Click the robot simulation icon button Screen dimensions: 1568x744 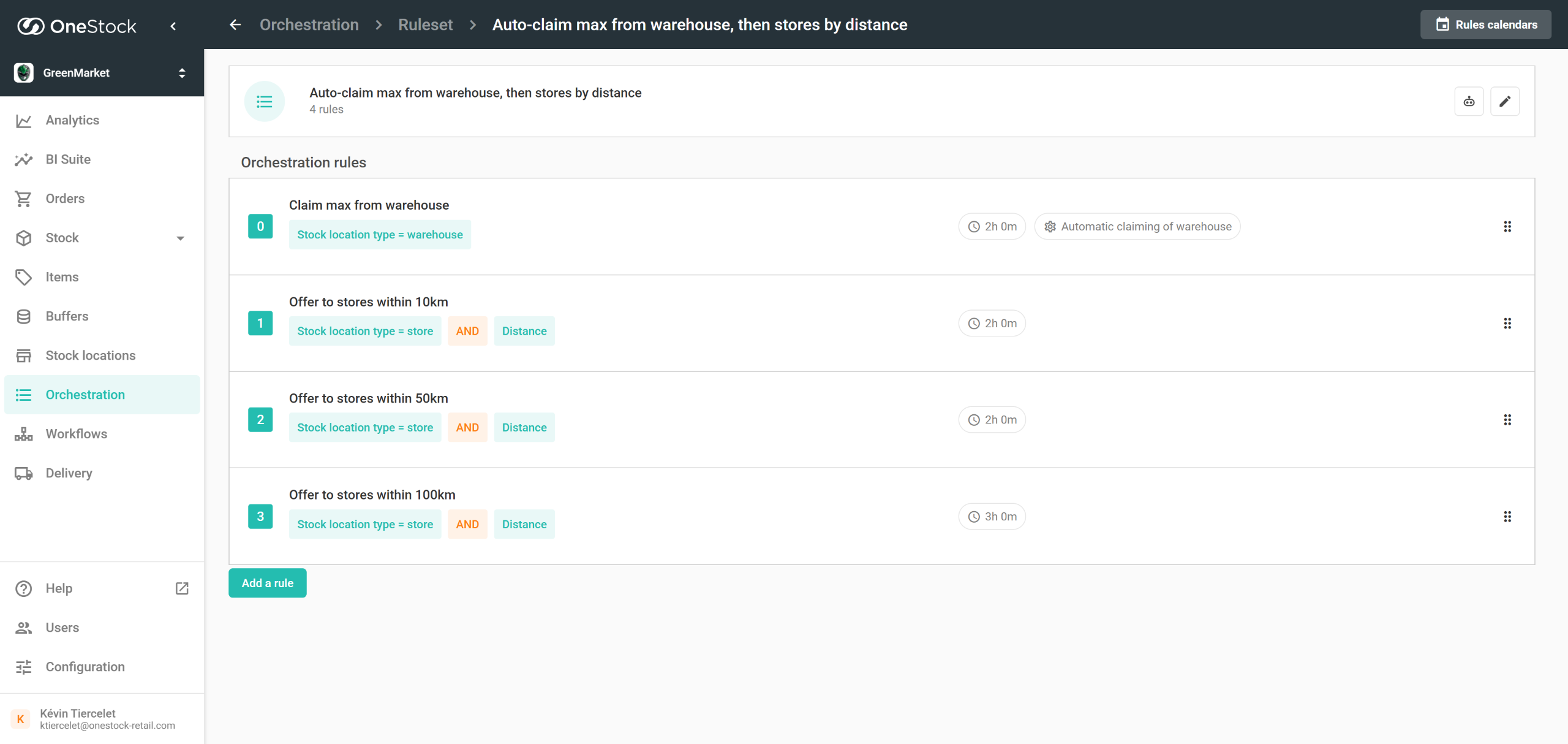point(1469,102)
